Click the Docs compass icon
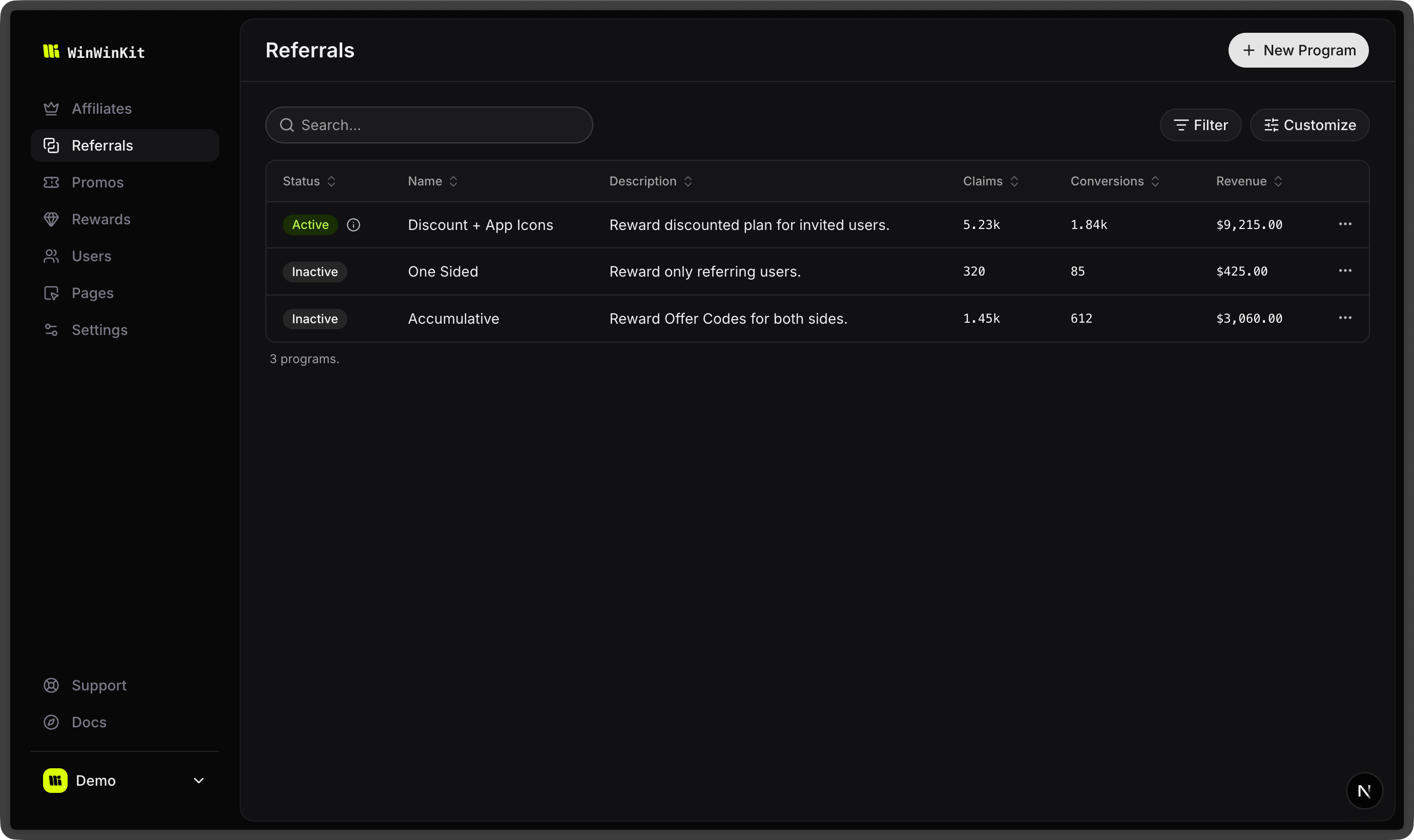 (52, 722)
